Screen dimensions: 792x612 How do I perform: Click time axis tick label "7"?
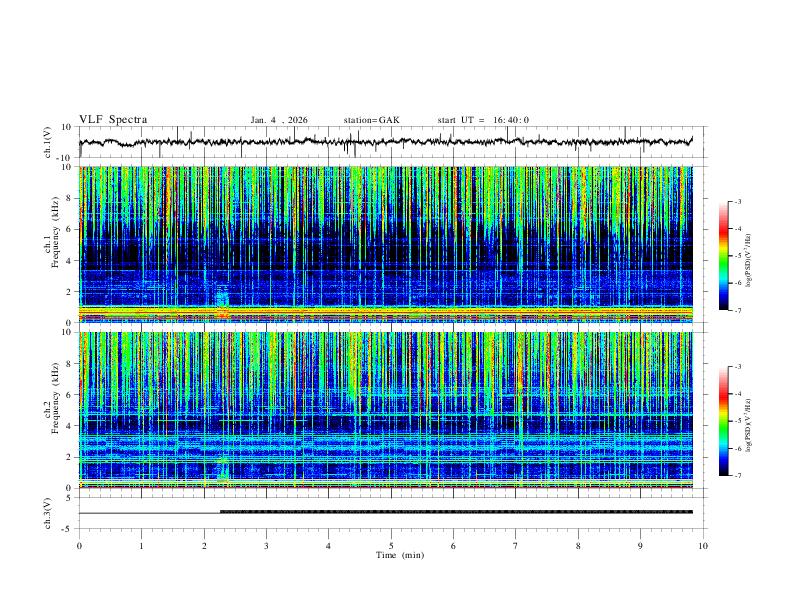pos(516,546)
